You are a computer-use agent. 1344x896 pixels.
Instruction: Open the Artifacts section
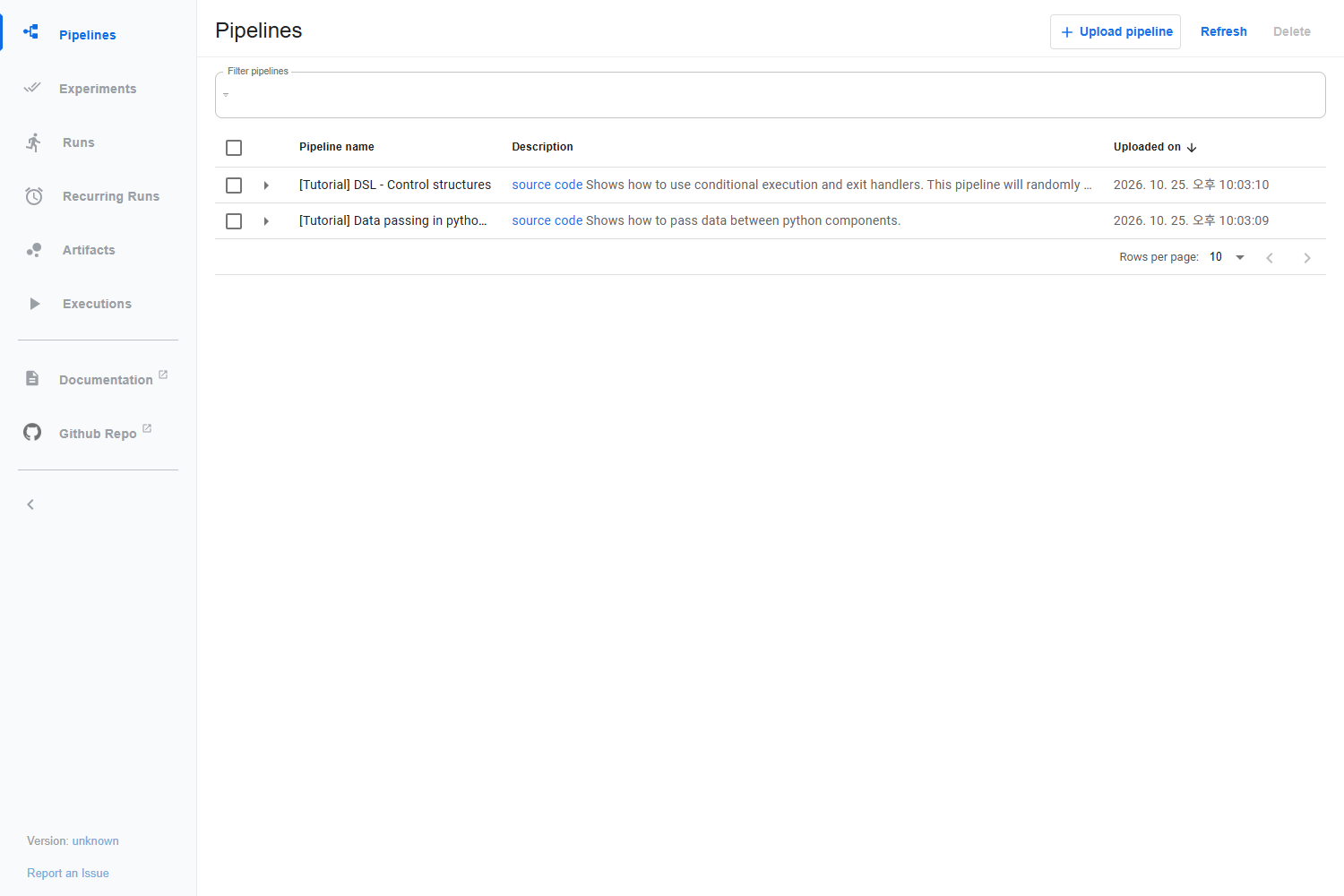click(89, 250)
